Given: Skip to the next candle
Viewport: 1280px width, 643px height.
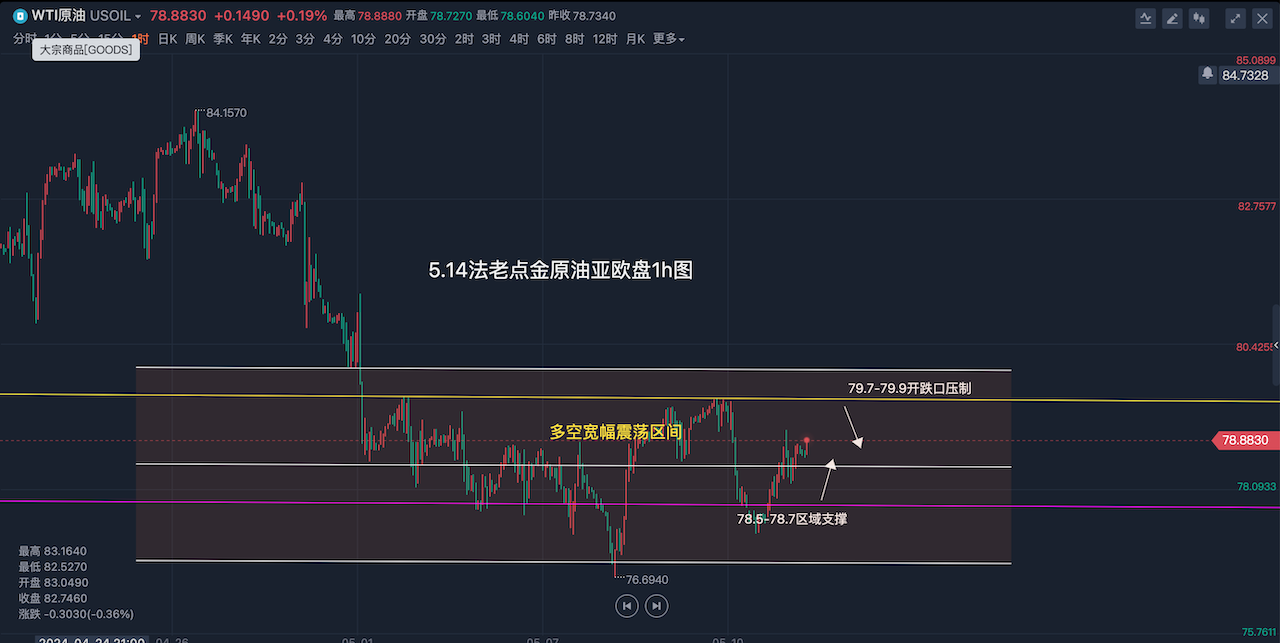Looking at the screenshot, I should point(656,605).
